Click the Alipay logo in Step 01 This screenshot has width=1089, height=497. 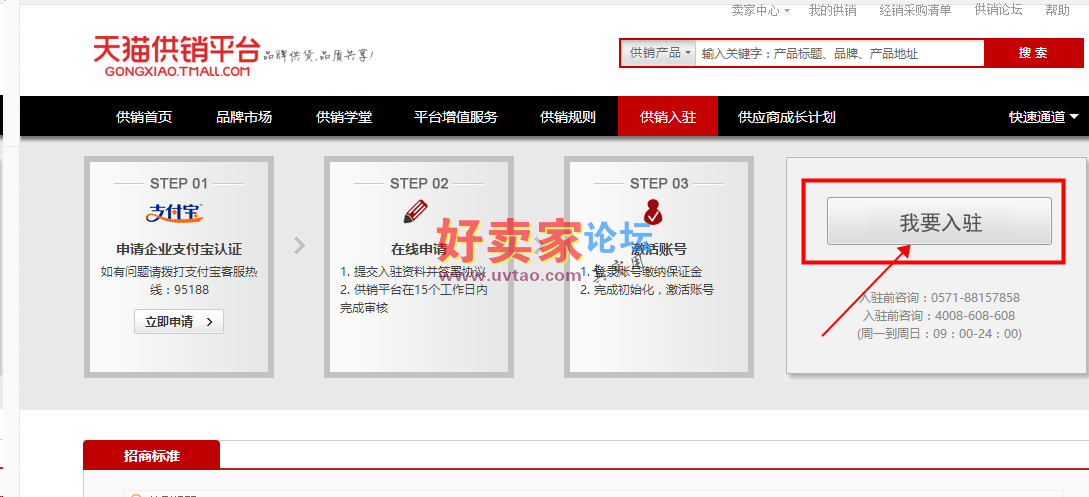click(x=174, y=213)
